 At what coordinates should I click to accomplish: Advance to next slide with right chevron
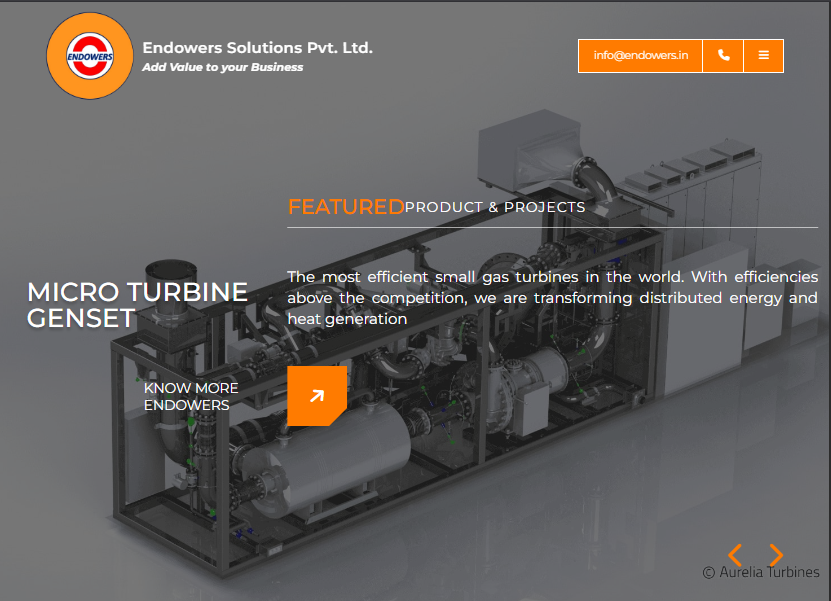pos(775,555)
